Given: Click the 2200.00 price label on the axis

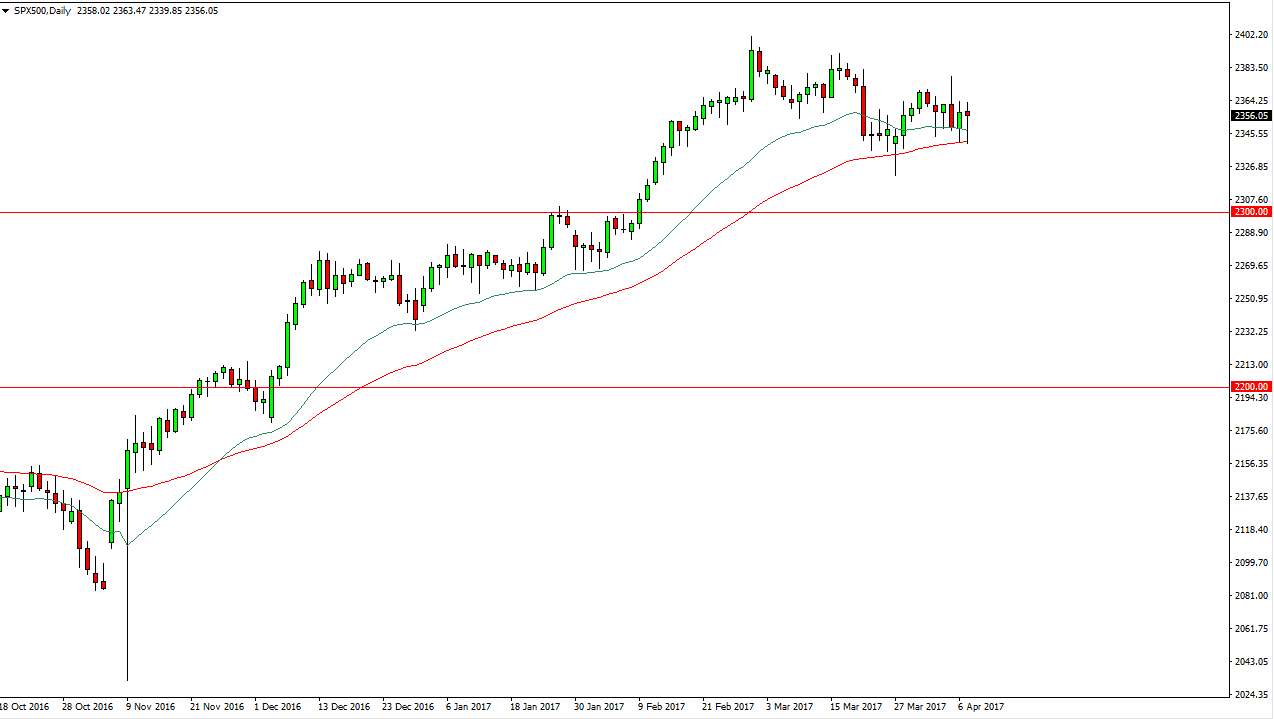Looking at the screenshot, I should point(1251,386).
